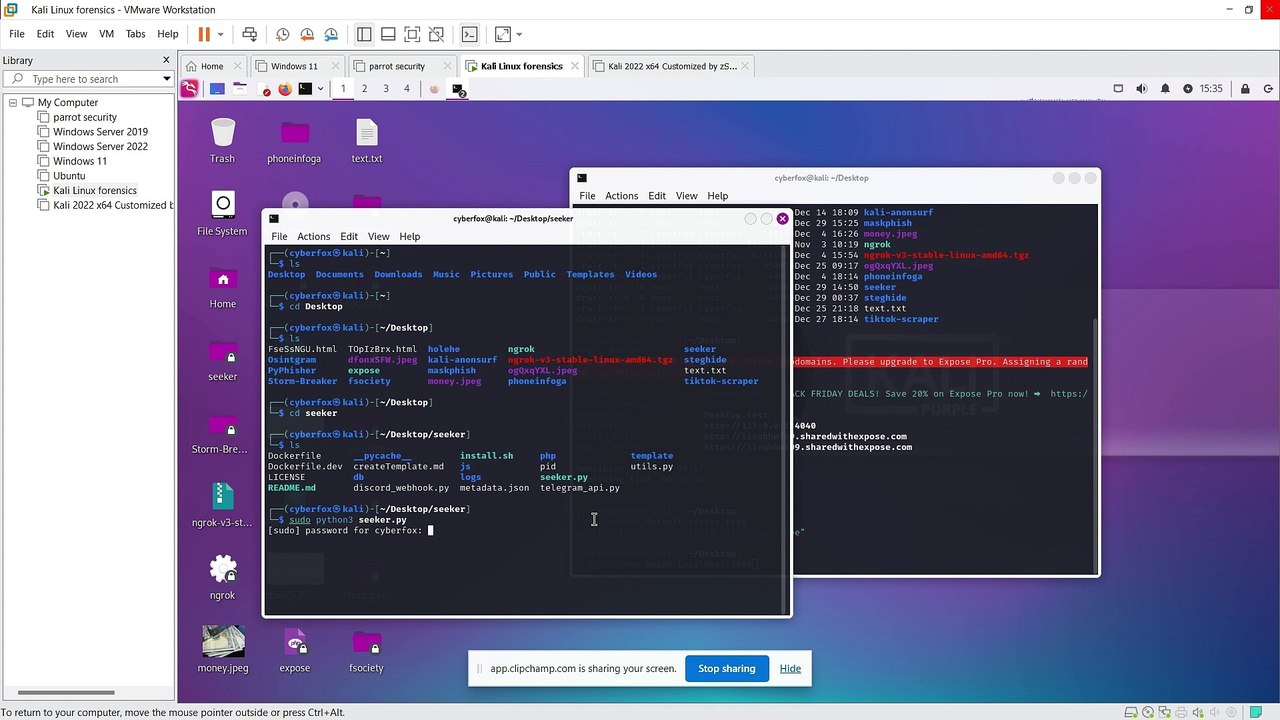Select Windows Server 2019 in the library
Image resolution: width=1280 pixels, height=720 pixels.
pyautogui.click(x=100, y=132)
